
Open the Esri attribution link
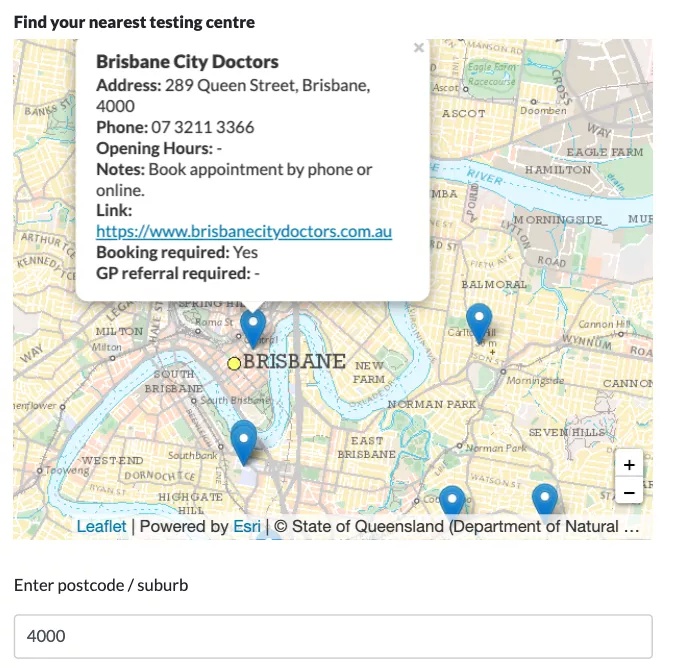tap(247, 526)
